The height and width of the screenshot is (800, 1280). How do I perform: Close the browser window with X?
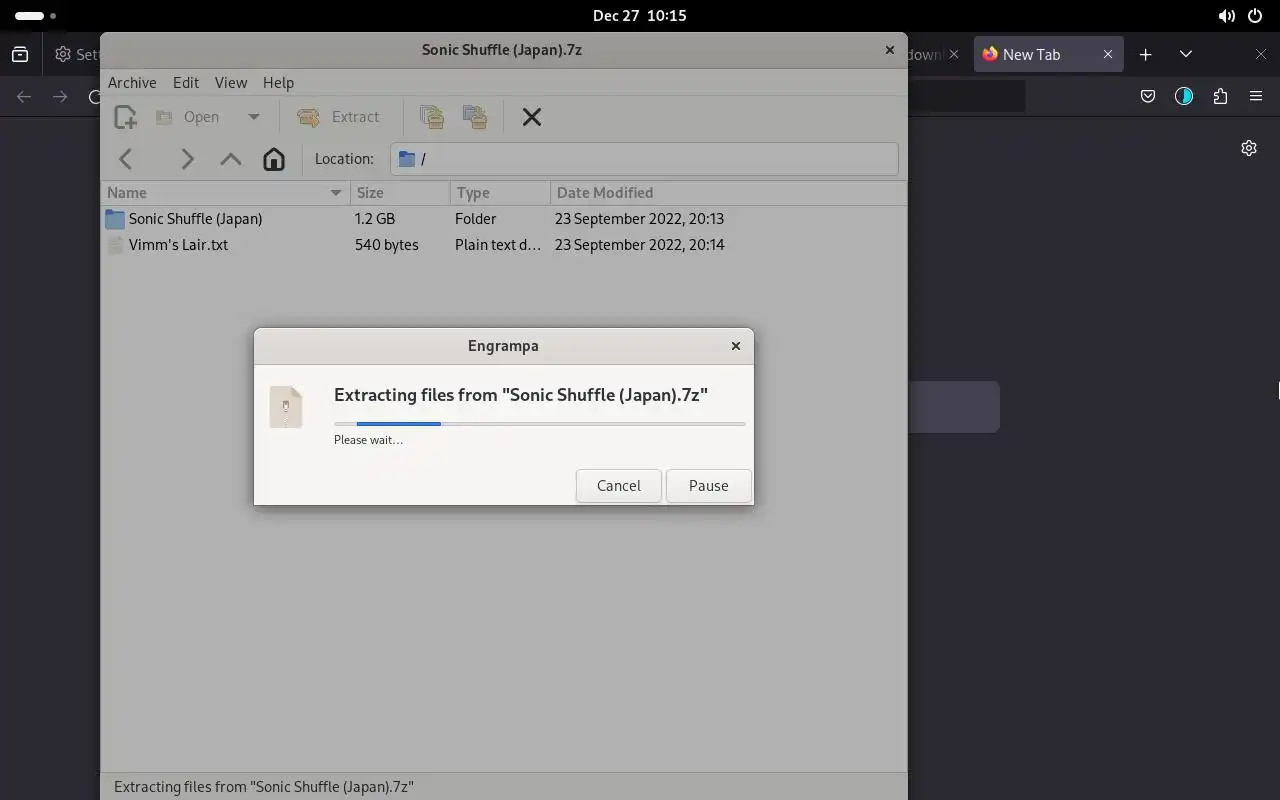[1261, 54]
